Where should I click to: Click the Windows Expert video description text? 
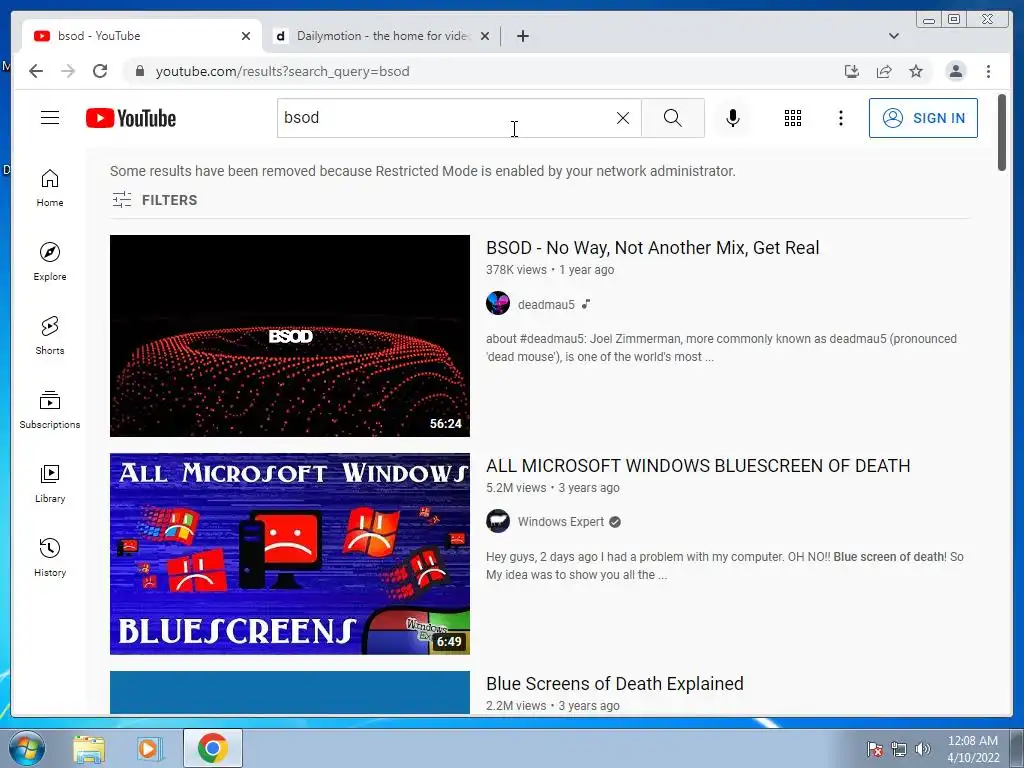click(x=724, y=566)
